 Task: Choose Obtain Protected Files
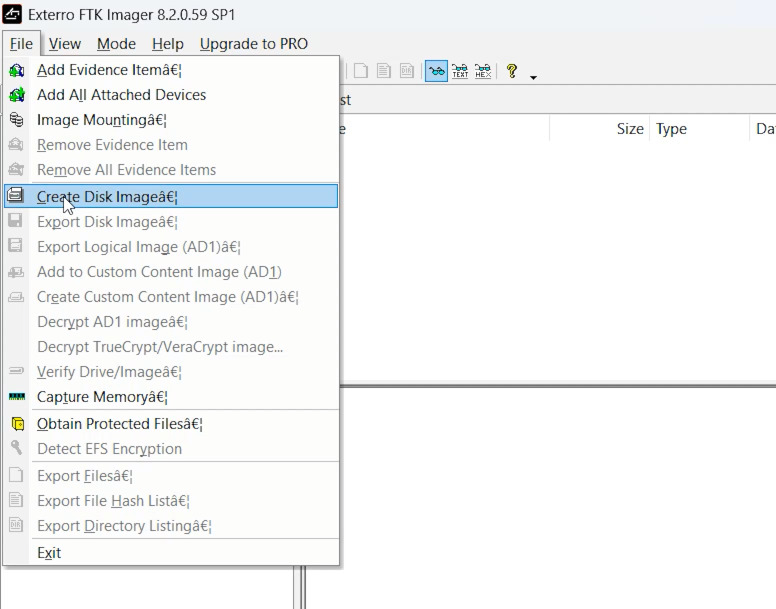(171, 424)
